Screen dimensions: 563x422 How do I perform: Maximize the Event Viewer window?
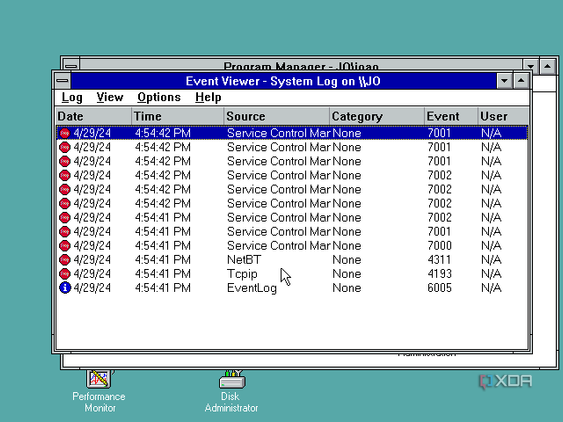[521, 81]
